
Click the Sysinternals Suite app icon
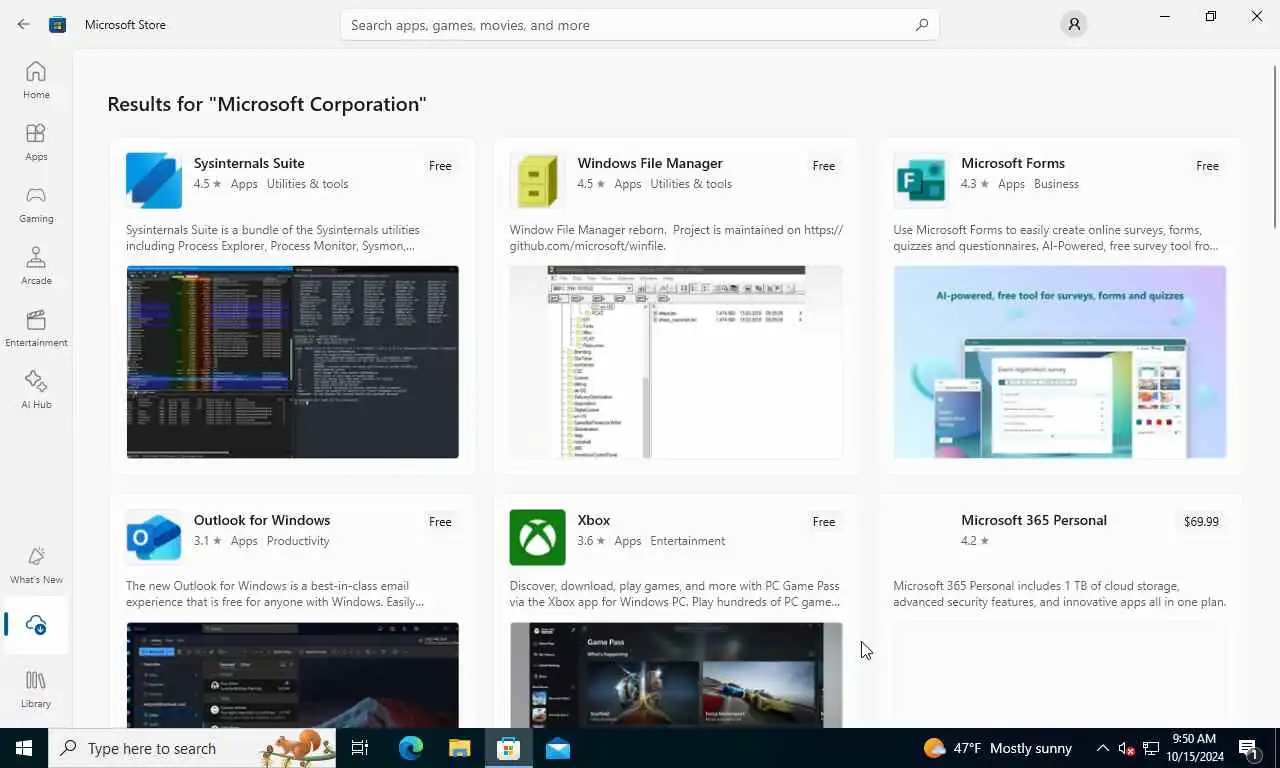[x=154, y=180]
